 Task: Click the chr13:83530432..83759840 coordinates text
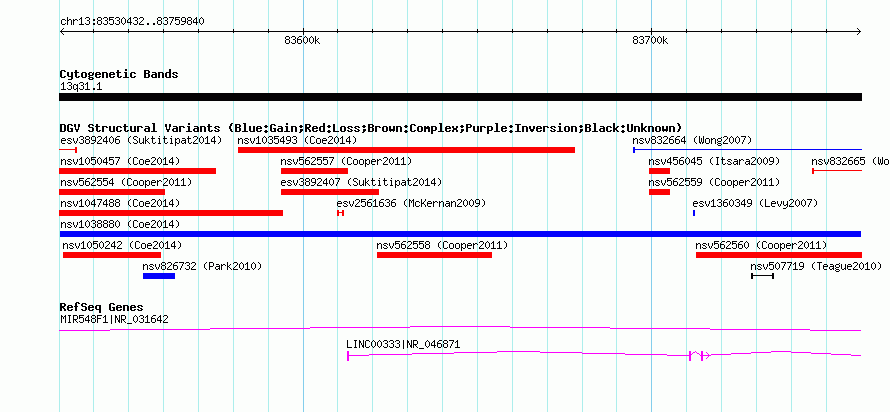point(132,22)
